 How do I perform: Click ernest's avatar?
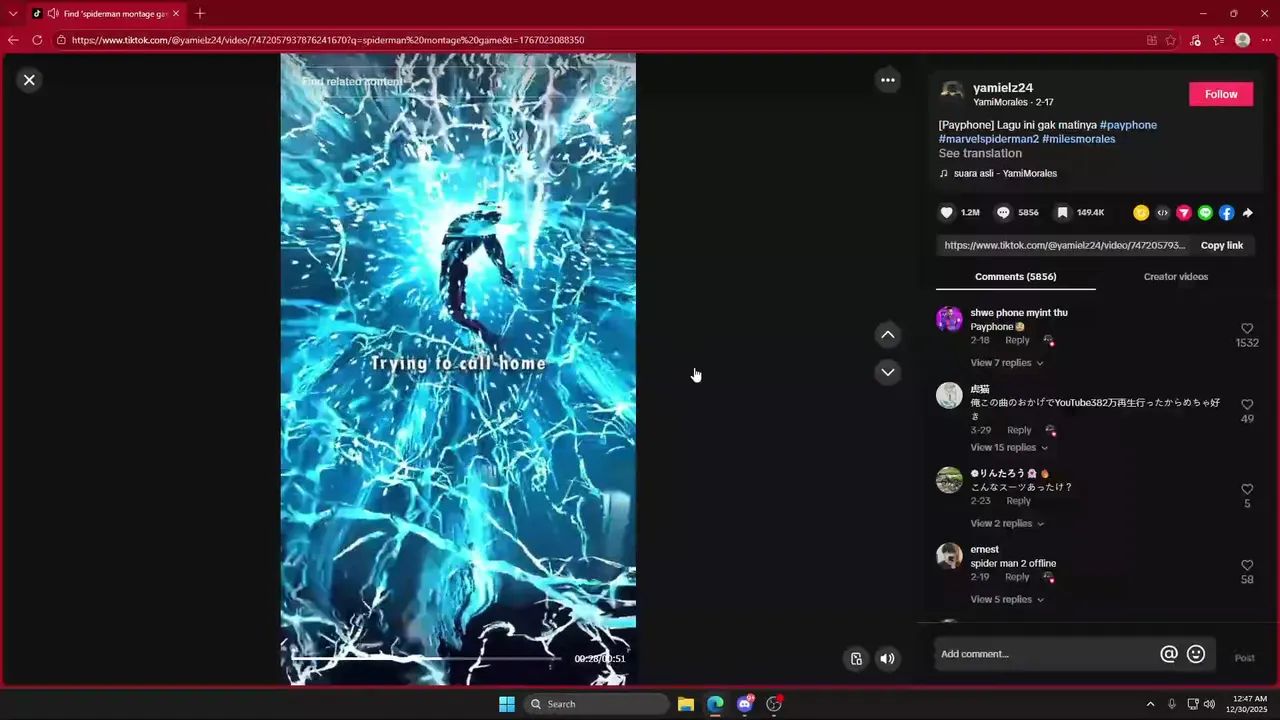949,556
